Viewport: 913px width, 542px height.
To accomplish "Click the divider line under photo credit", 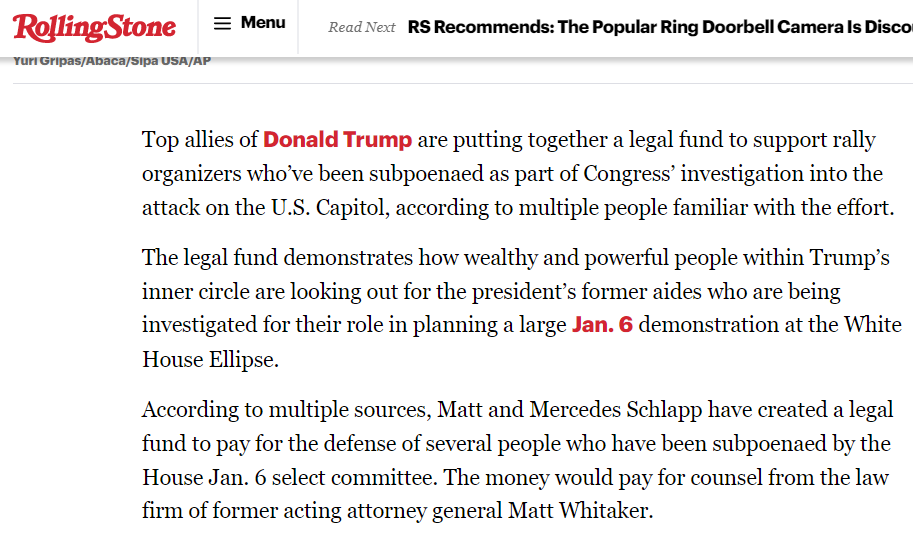I will [463, 83].
